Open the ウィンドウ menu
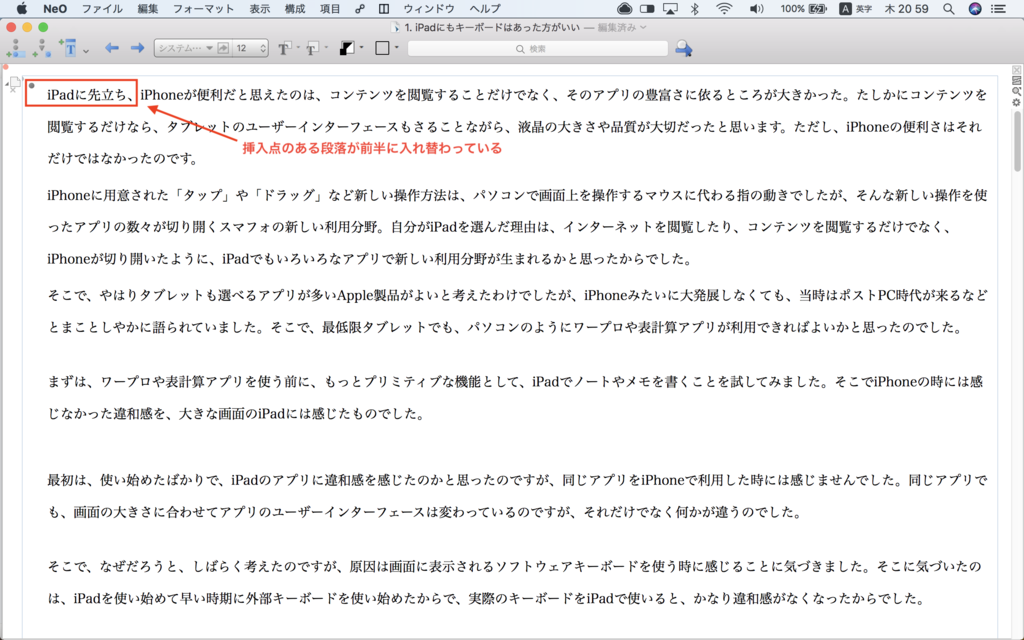The height and width of the screenshot is (640, 1024). tap(429, 8)
